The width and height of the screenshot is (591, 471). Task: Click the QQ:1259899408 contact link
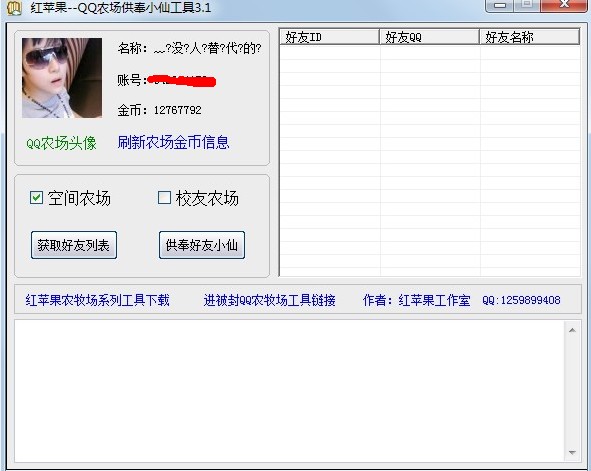pyautogui.click(x=521, y=300)
